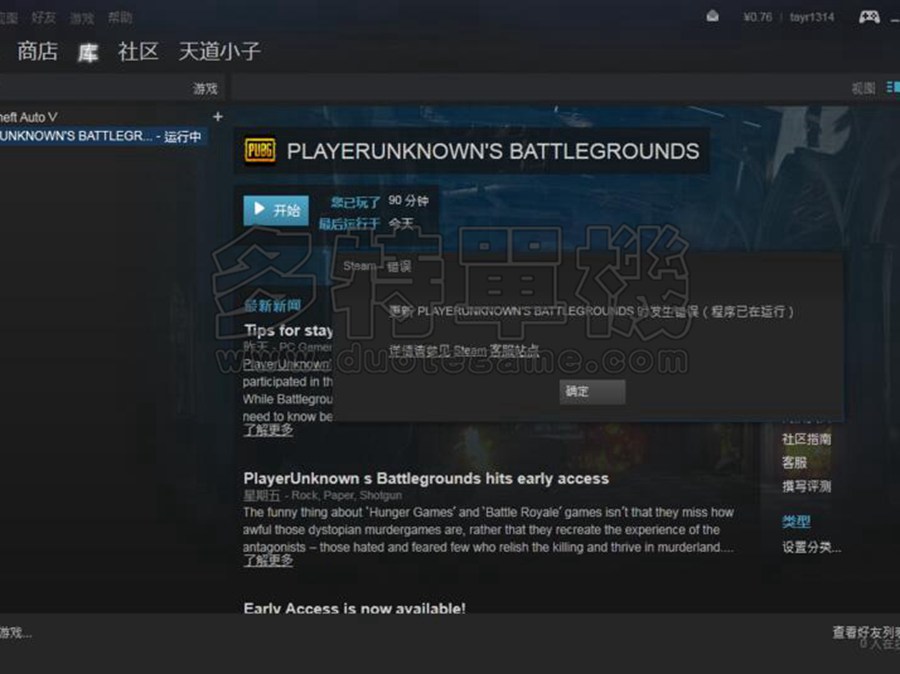Open the tayr1314 account dropdown
This screenshot has height=674, width=900.
pyautogui.click(x=812, y=17)
